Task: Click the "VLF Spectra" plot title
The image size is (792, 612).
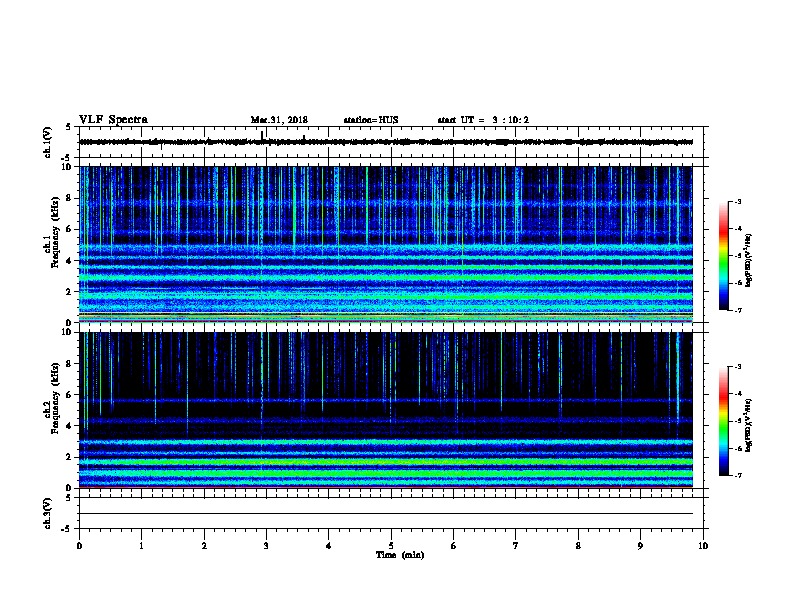Action: click(x=113, y=120)
